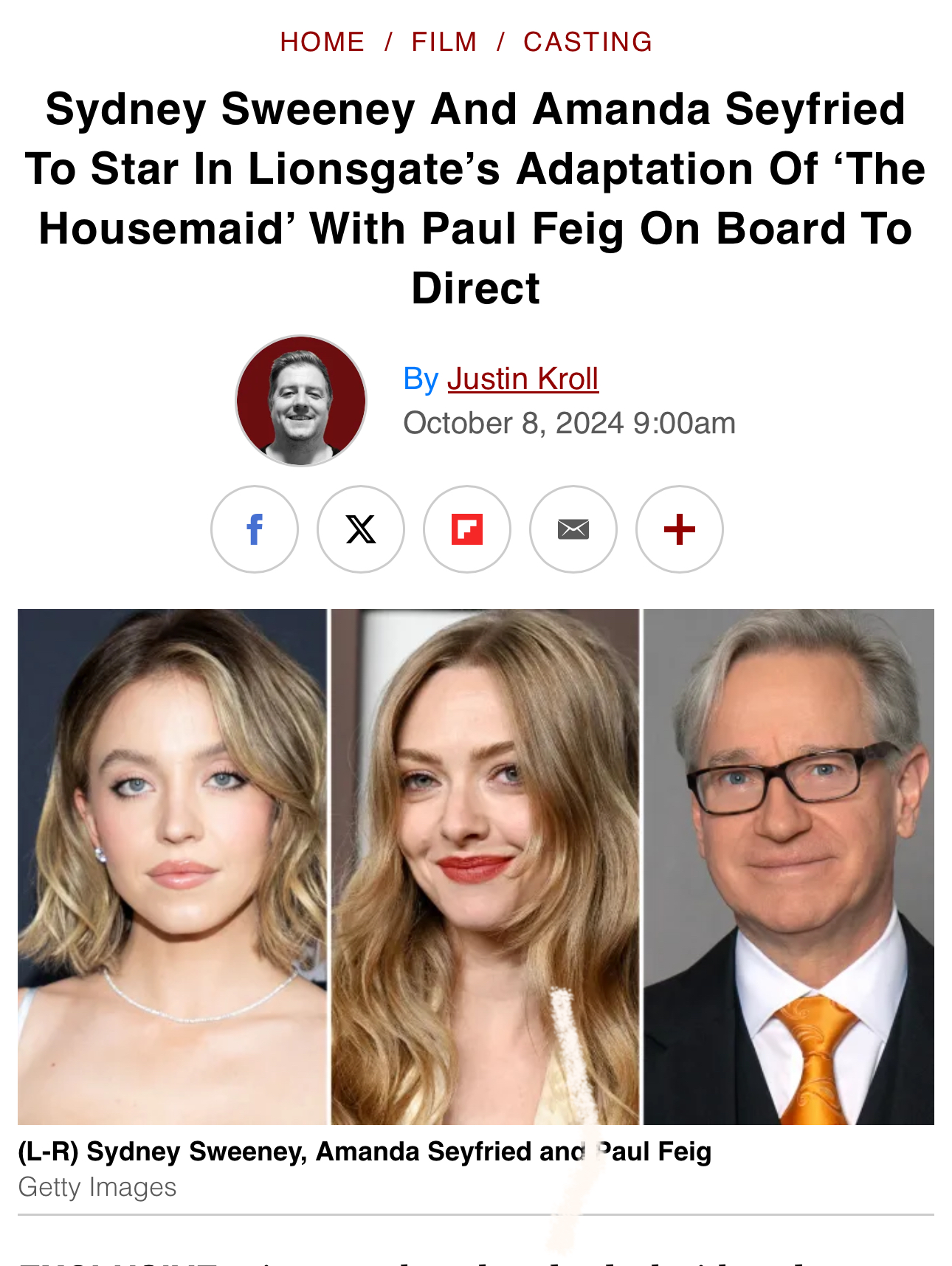Image resolution: width=952 pixels, height=1266 pixels.
Task: Click the Sydney Sweeney photo panel
Action: [172, 867]
